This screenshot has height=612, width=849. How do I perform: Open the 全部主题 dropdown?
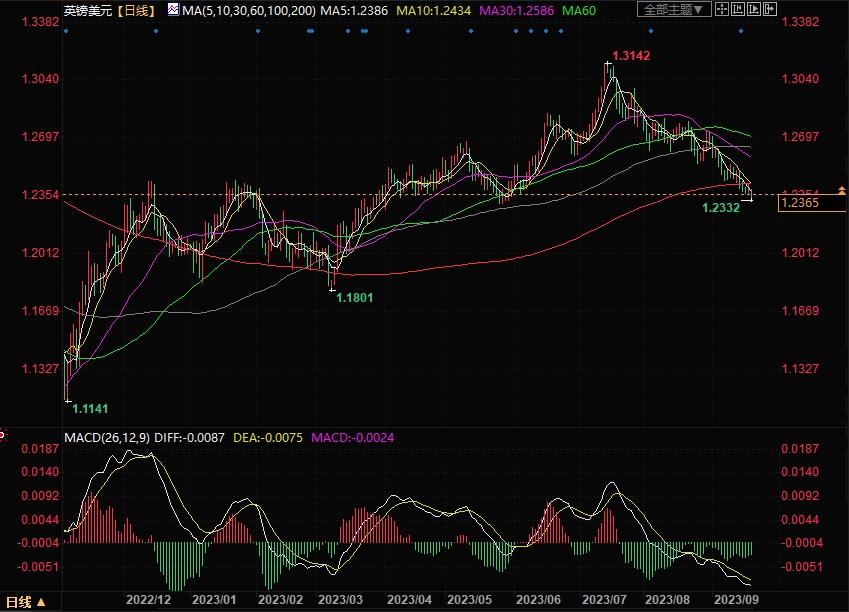click(x=674, y=9)
